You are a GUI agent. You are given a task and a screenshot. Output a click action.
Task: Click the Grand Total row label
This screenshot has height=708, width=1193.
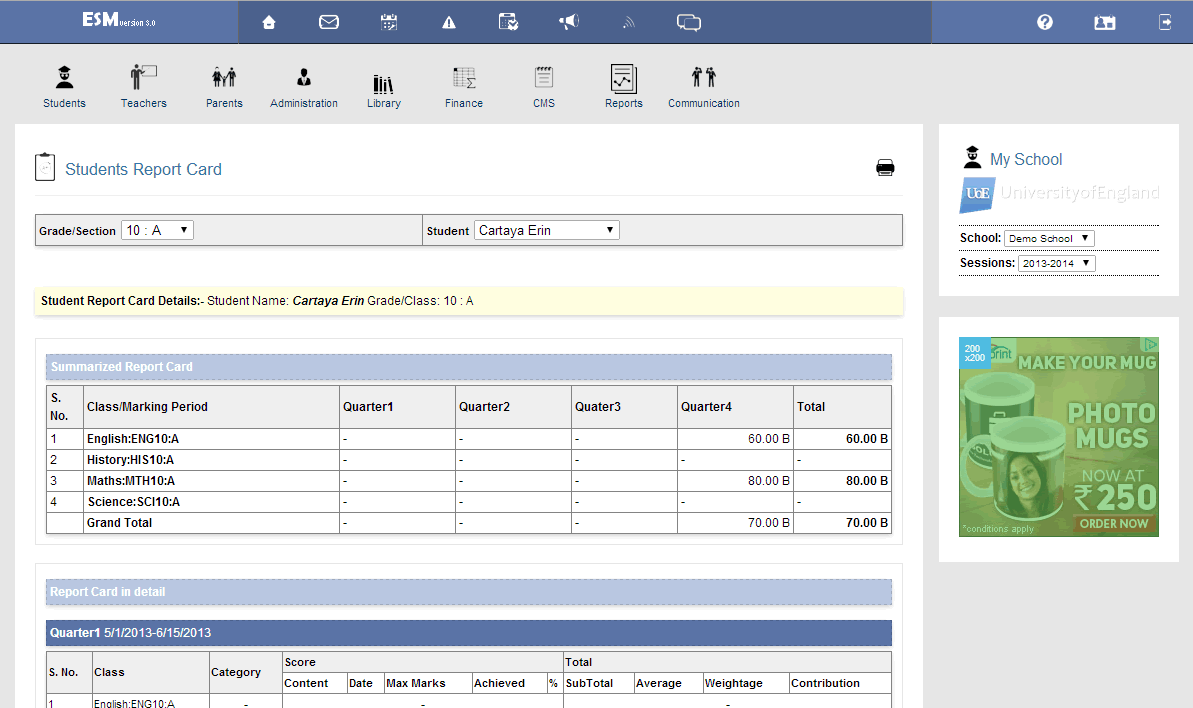click(x=119, y=522)
